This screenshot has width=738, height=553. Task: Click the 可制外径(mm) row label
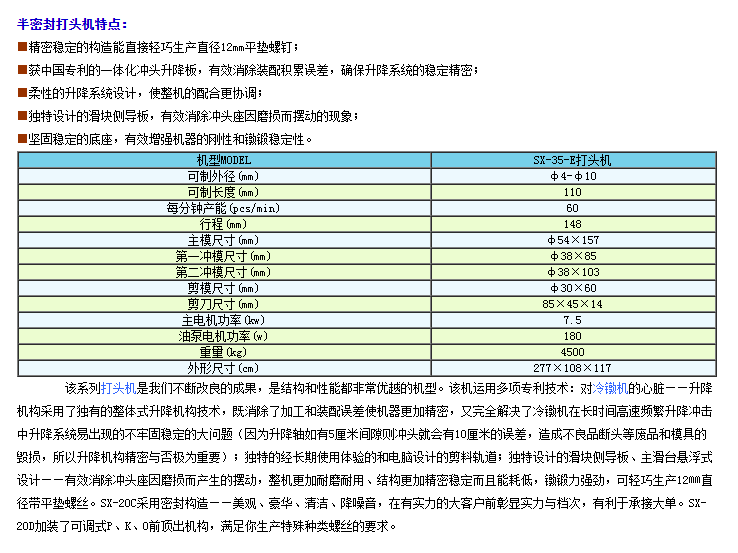224,176
